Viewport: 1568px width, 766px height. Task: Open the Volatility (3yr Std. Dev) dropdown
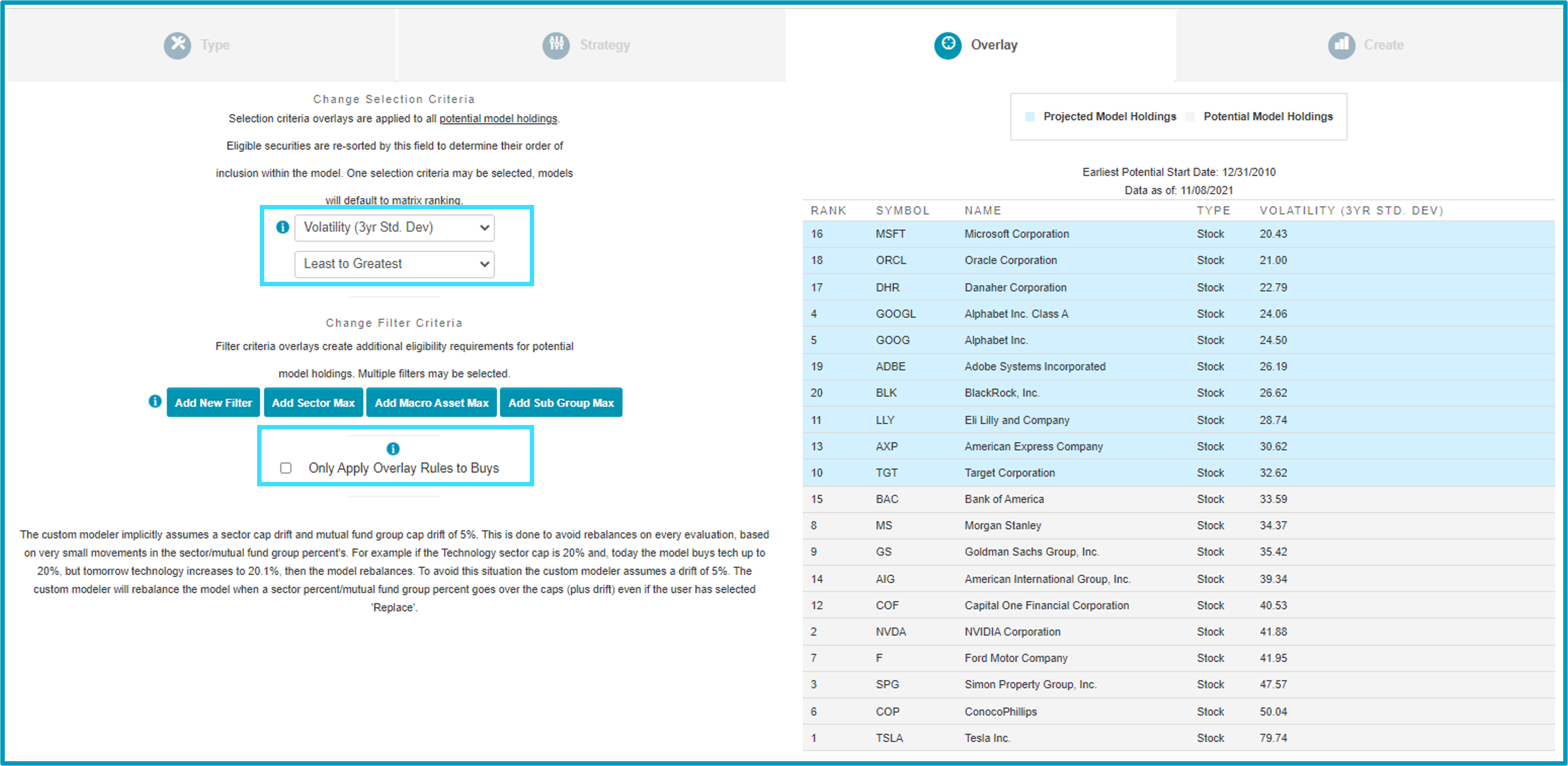coord(395,228)
